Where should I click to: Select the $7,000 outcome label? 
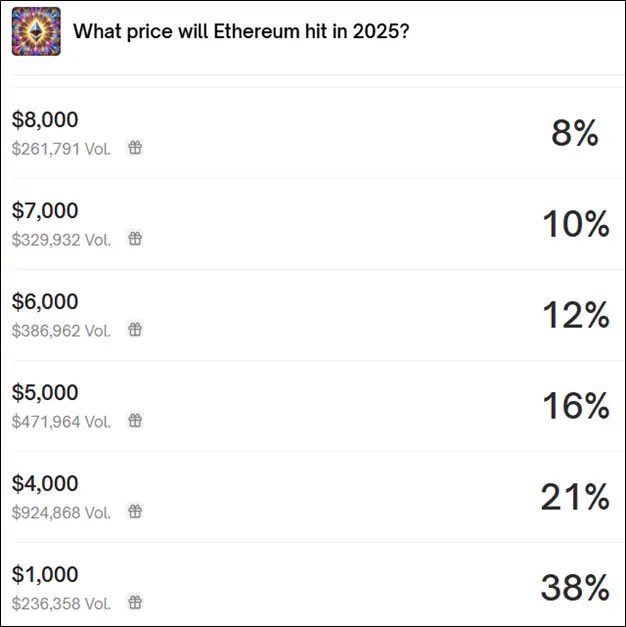pyautogui.click(x=45, y=211)
